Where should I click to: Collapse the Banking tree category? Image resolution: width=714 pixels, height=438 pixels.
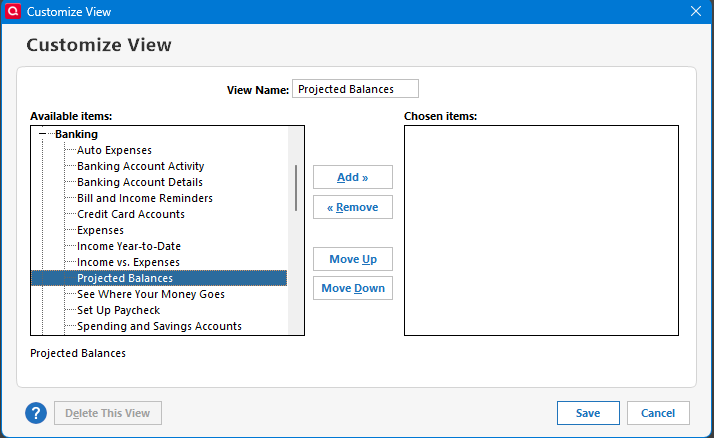[42, 134]
